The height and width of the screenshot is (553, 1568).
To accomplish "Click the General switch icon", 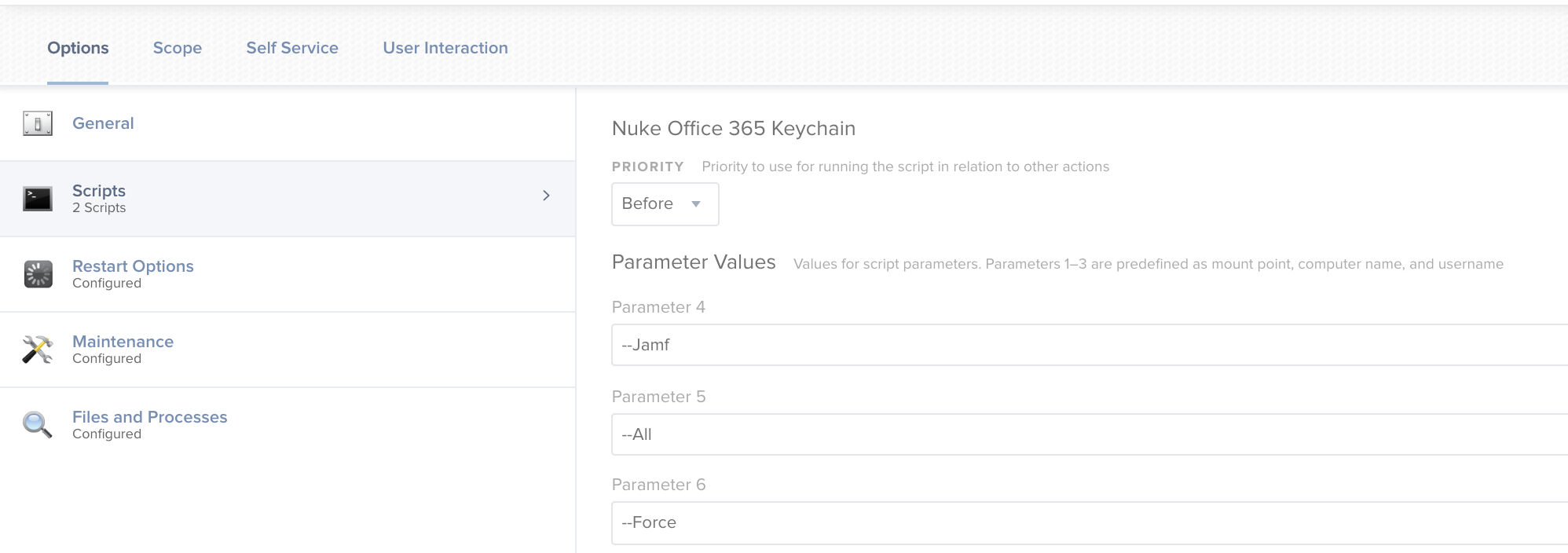I will tap(38, 123).
